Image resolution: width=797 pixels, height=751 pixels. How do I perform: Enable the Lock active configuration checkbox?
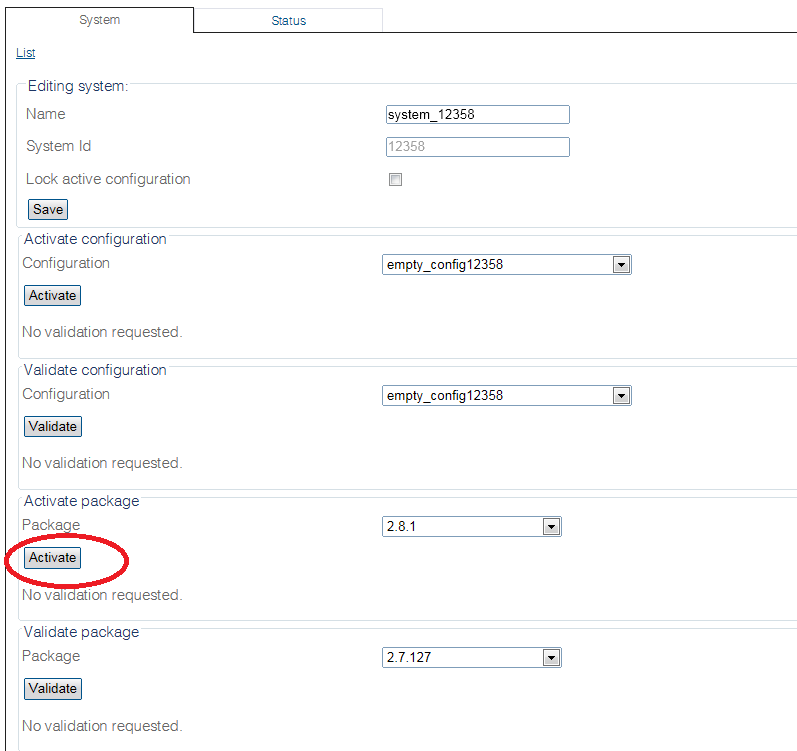(x=395, y=180)
